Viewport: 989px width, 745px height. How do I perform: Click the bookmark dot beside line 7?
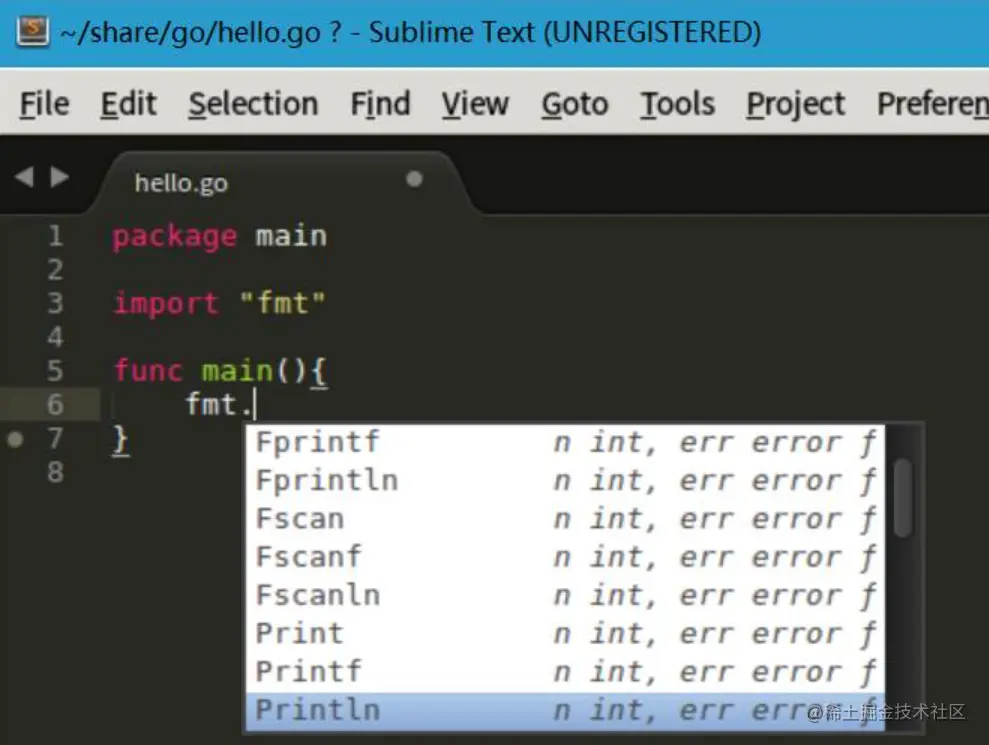[x=15, y=439]
